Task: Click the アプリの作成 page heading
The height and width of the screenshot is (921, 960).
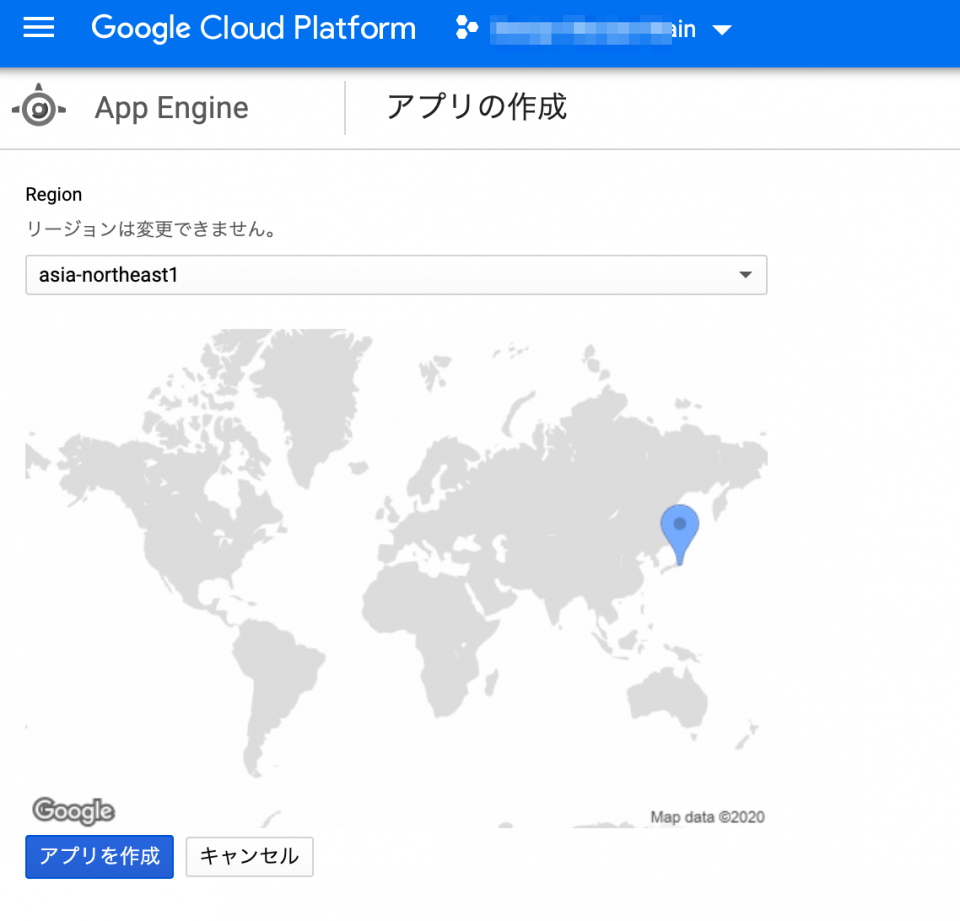Action: coord(477,107)
